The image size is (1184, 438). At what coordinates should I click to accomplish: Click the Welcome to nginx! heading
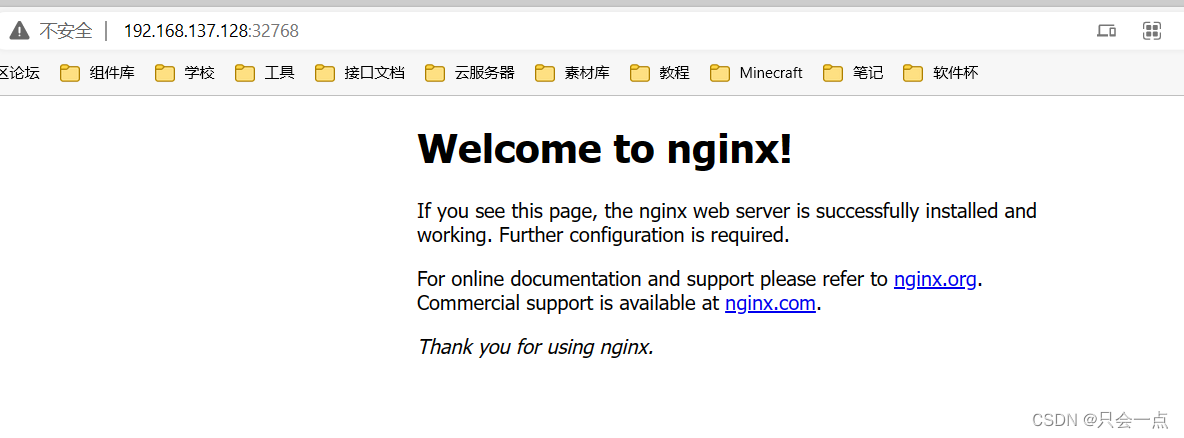pyautogui.click(x=605, y=149)
